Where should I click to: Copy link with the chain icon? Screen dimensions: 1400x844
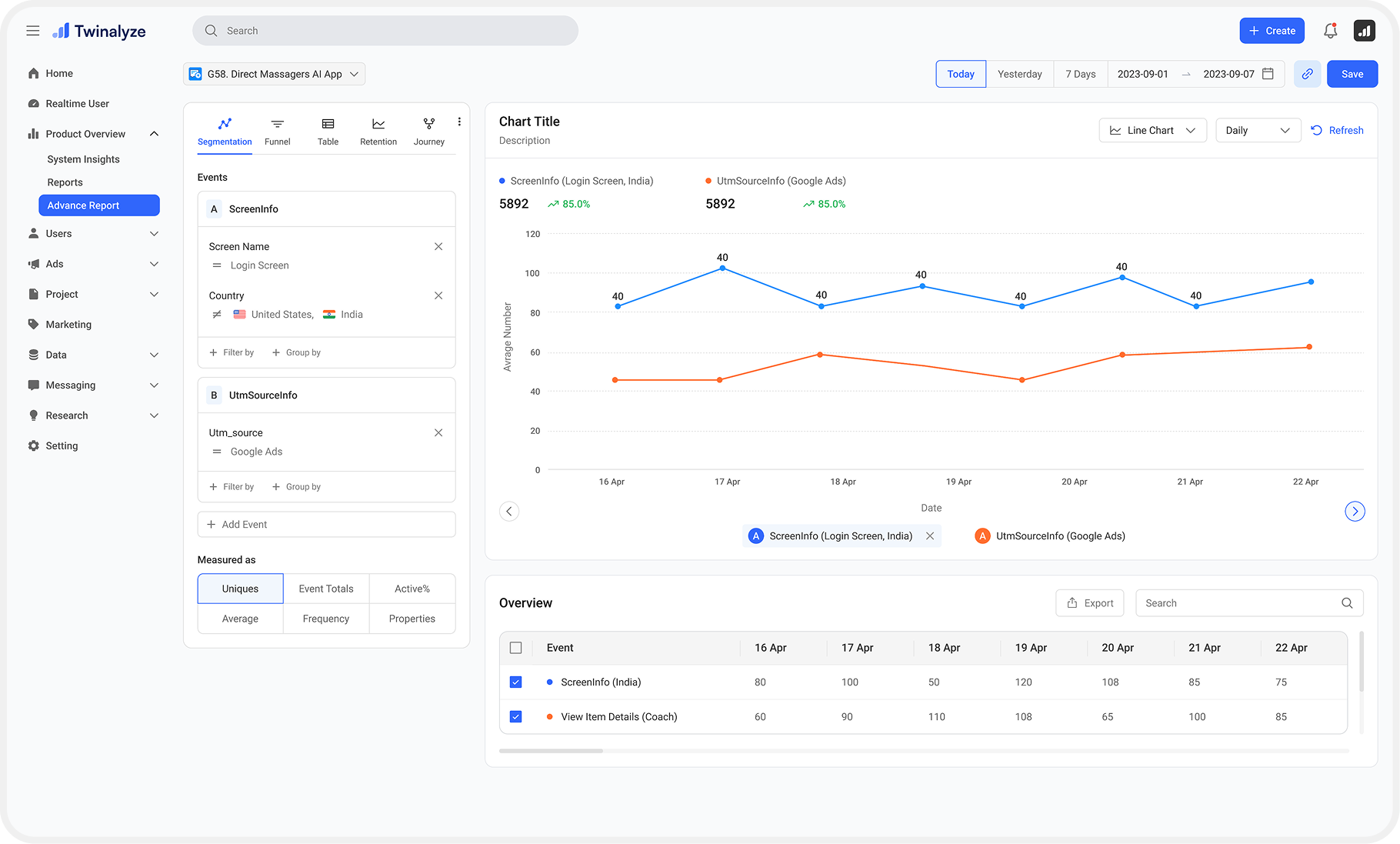(x=1307, y=74)
